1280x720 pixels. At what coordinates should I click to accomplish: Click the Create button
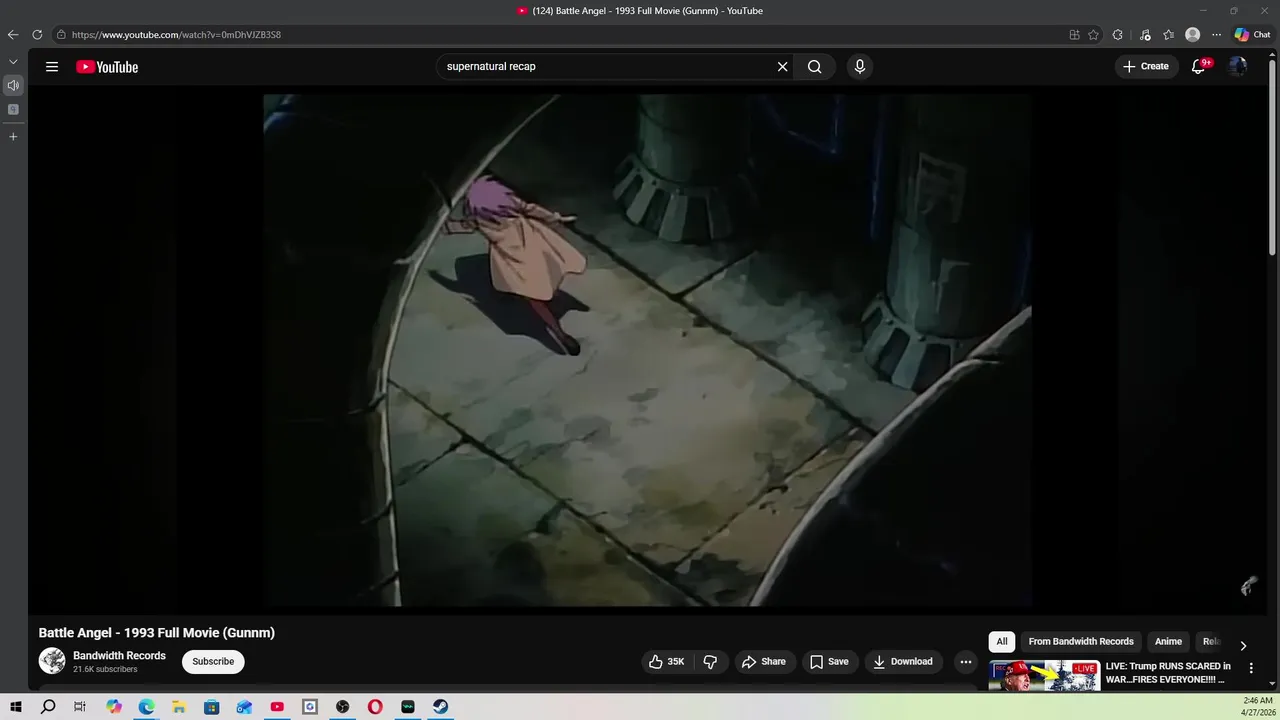pos(1146,67)
